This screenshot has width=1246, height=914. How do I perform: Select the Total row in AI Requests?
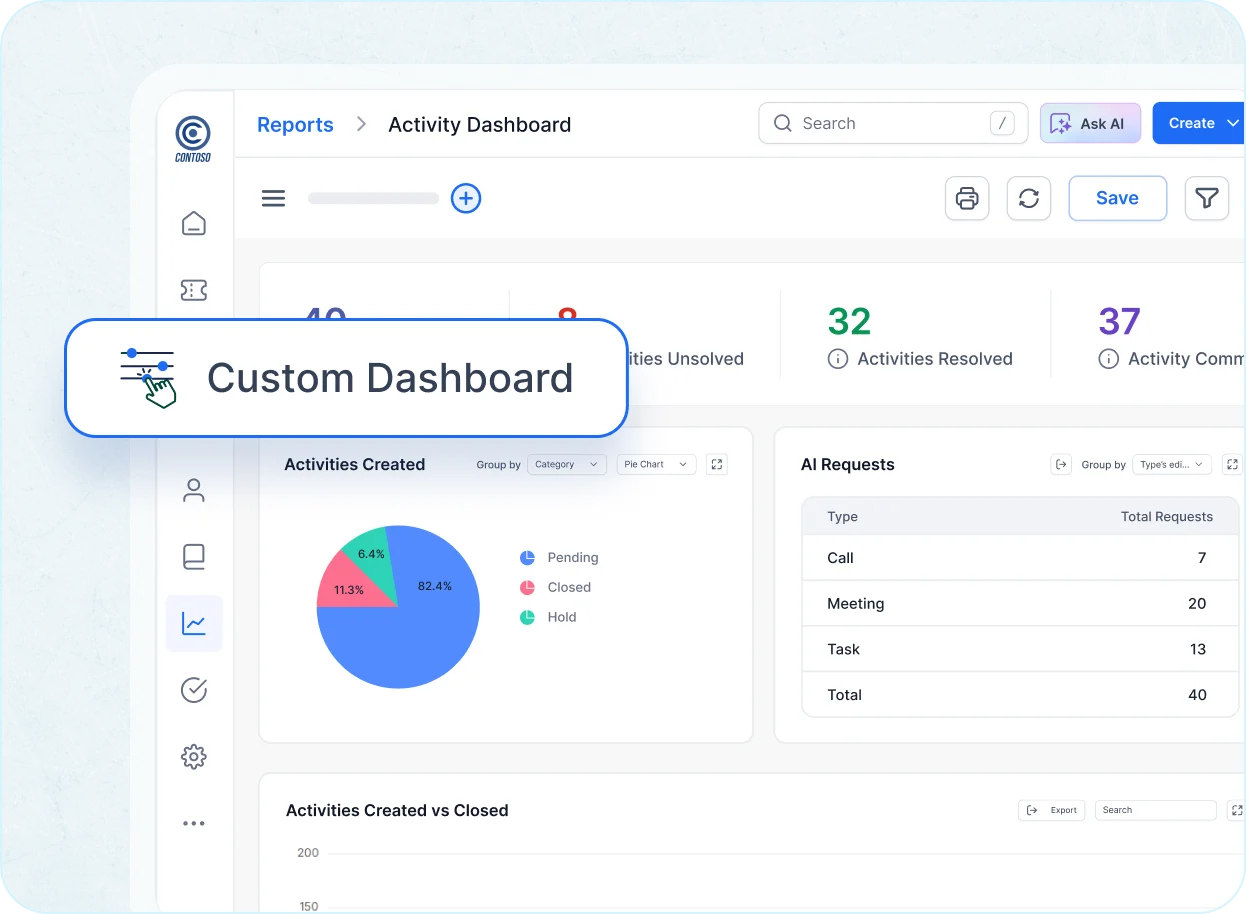1020,694
